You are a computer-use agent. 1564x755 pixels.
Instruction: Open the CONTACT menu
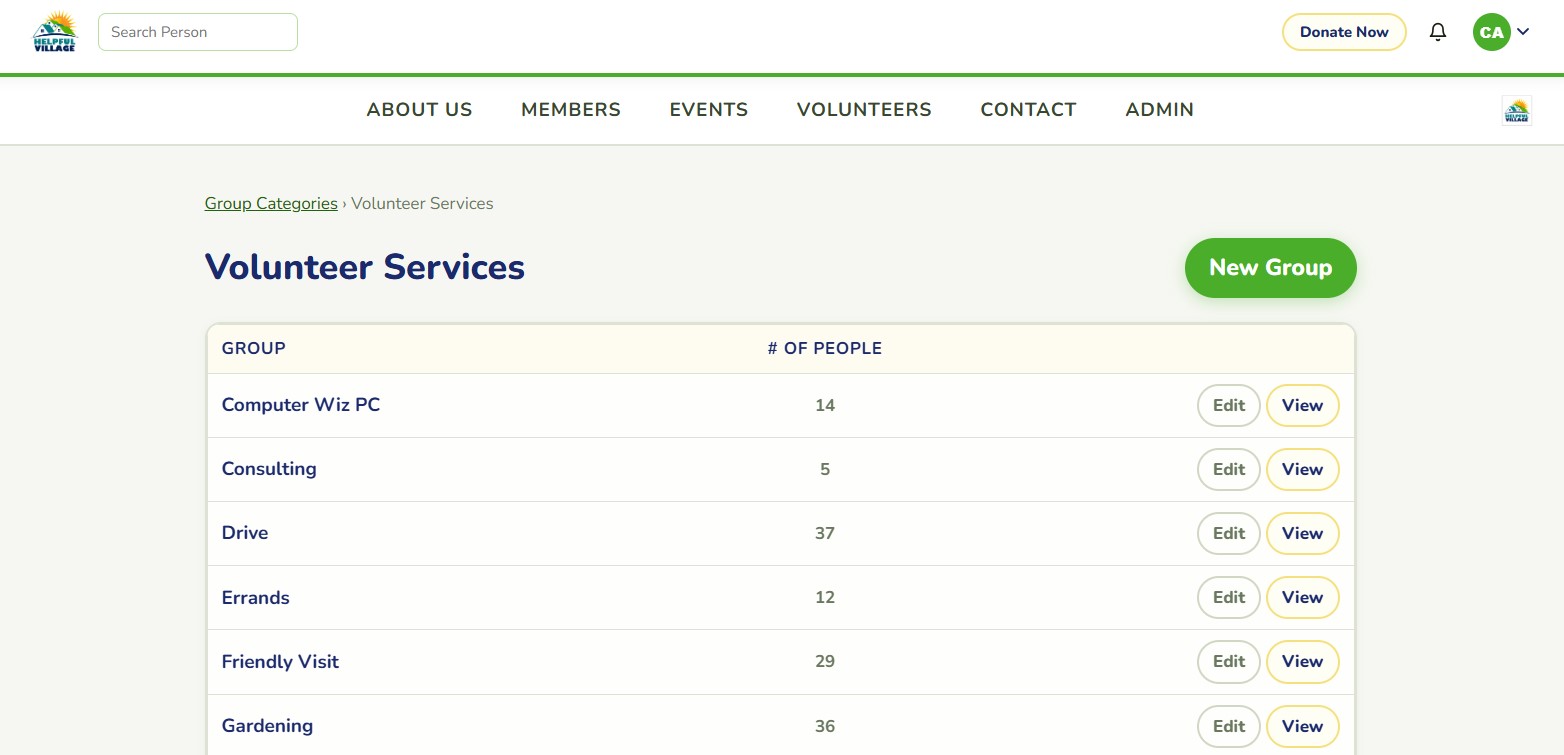(1028, 110)
